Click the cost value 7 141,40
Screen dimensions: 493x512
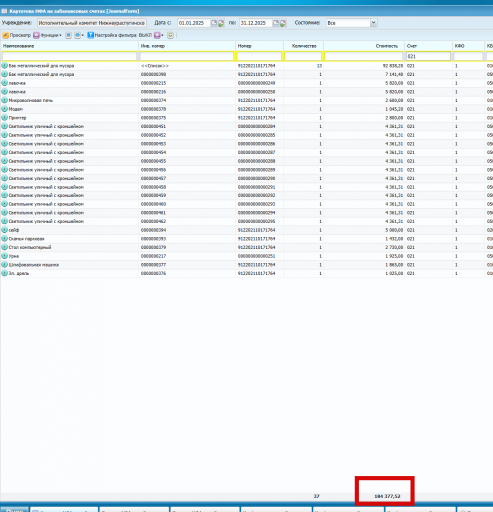[x=394, y=74]
